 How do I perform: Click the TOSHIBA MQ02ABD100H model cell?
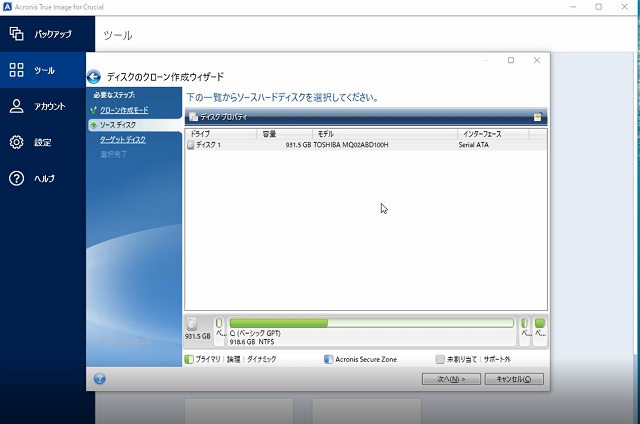point(351,145)
